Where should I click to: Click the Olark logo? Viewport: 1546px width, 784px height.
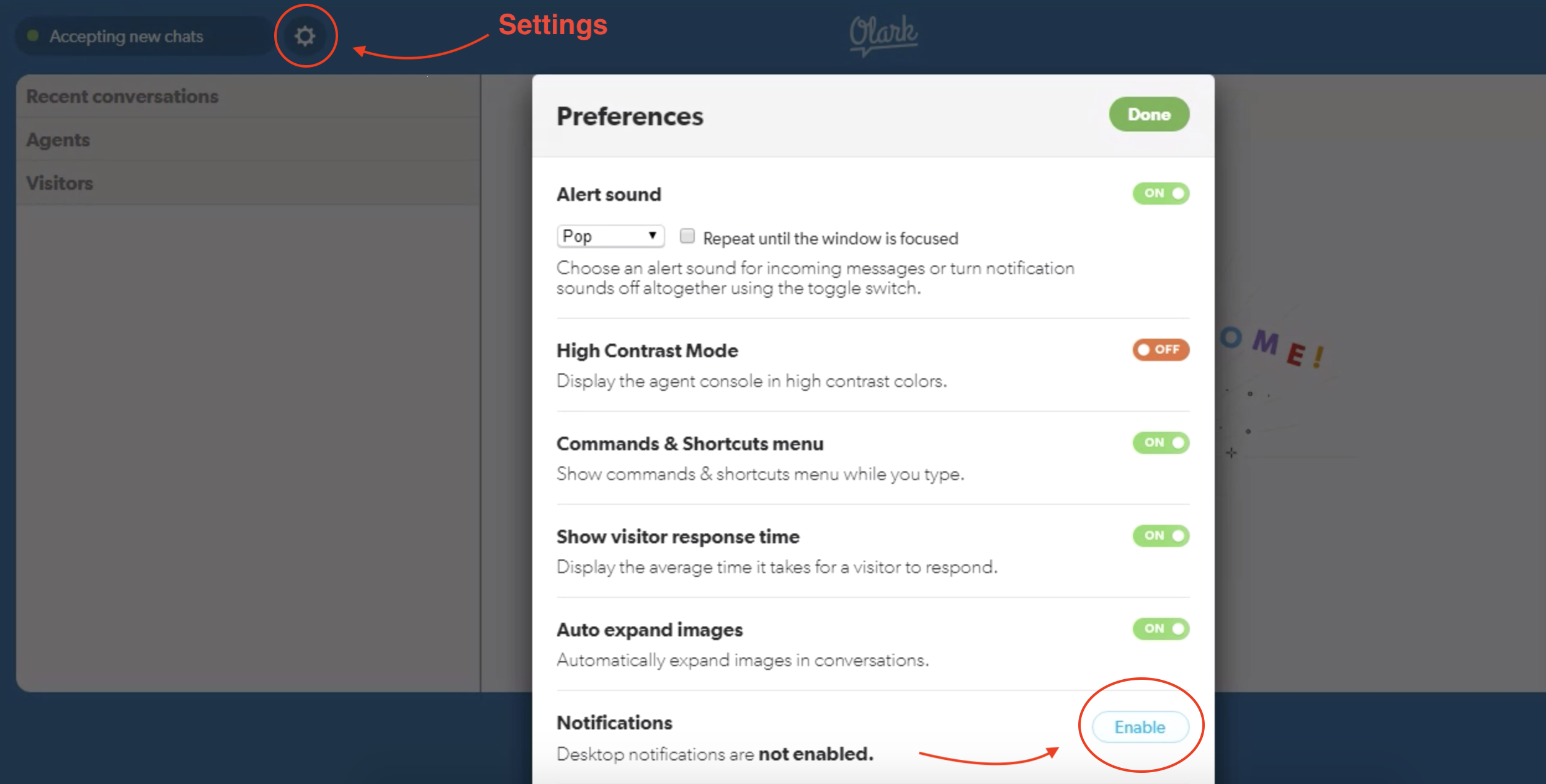point(883,33)
